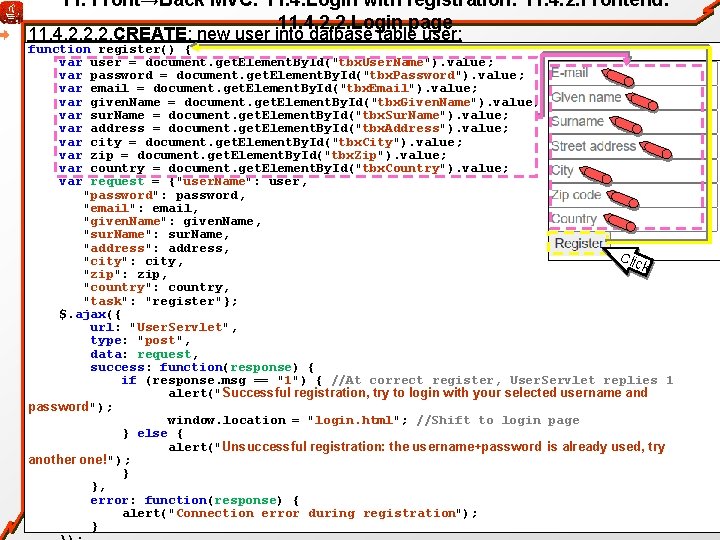Click the 'type: "post"' line

[140, 341]
